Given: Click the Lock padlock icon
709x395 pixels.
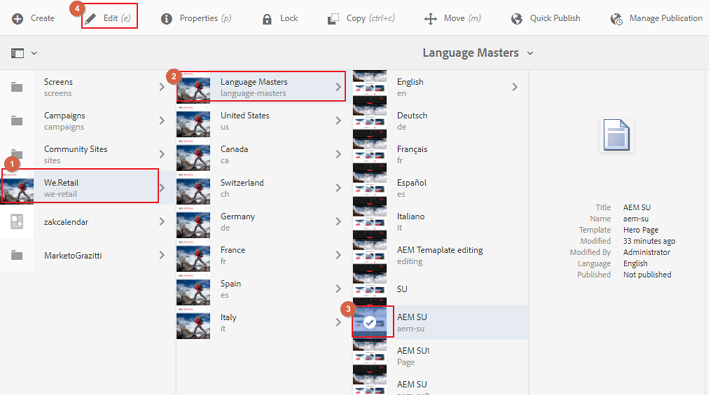Looking at the screenshot, I should coord(267,19).
